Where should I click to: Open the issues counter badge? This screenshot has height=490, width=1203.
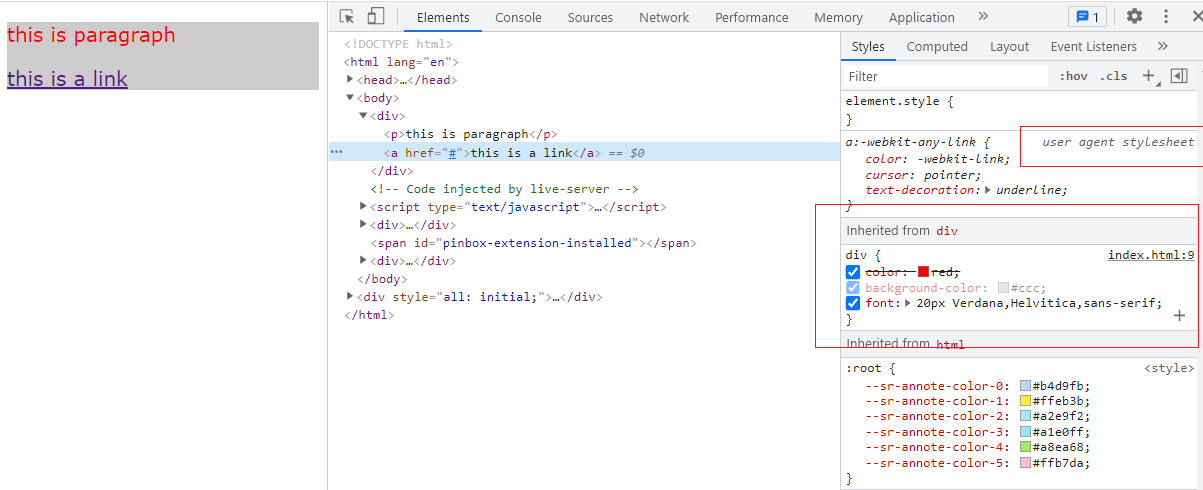click(x=1086, y=17)
